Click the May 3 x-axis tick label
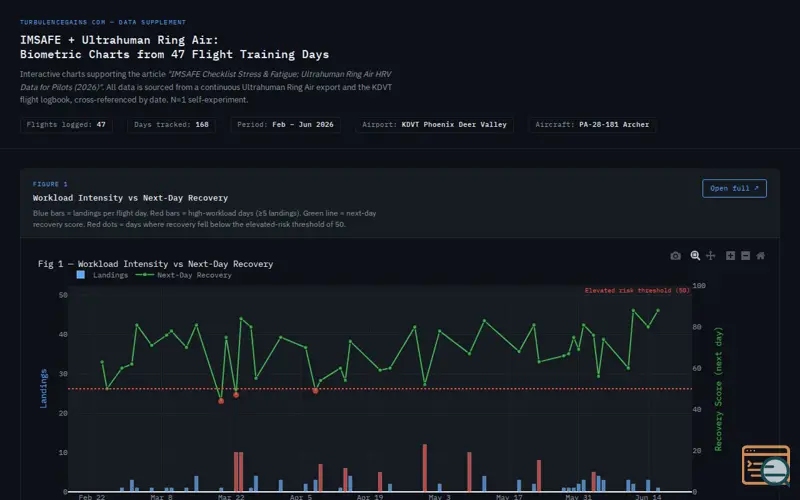 [439, 496]
